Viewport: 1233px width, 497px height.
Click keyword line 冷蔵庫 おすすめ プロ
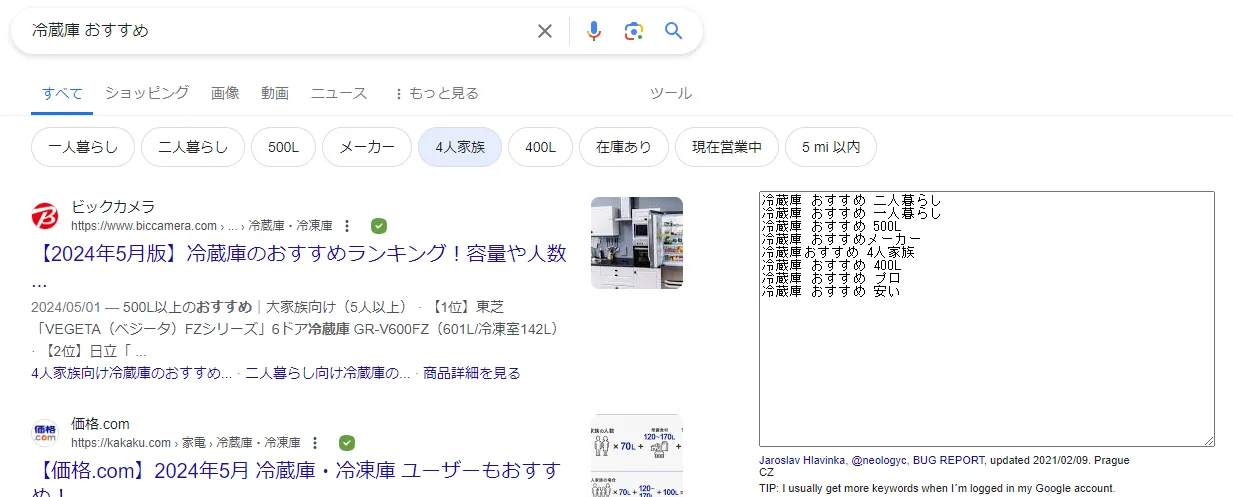tap(831, 278)
